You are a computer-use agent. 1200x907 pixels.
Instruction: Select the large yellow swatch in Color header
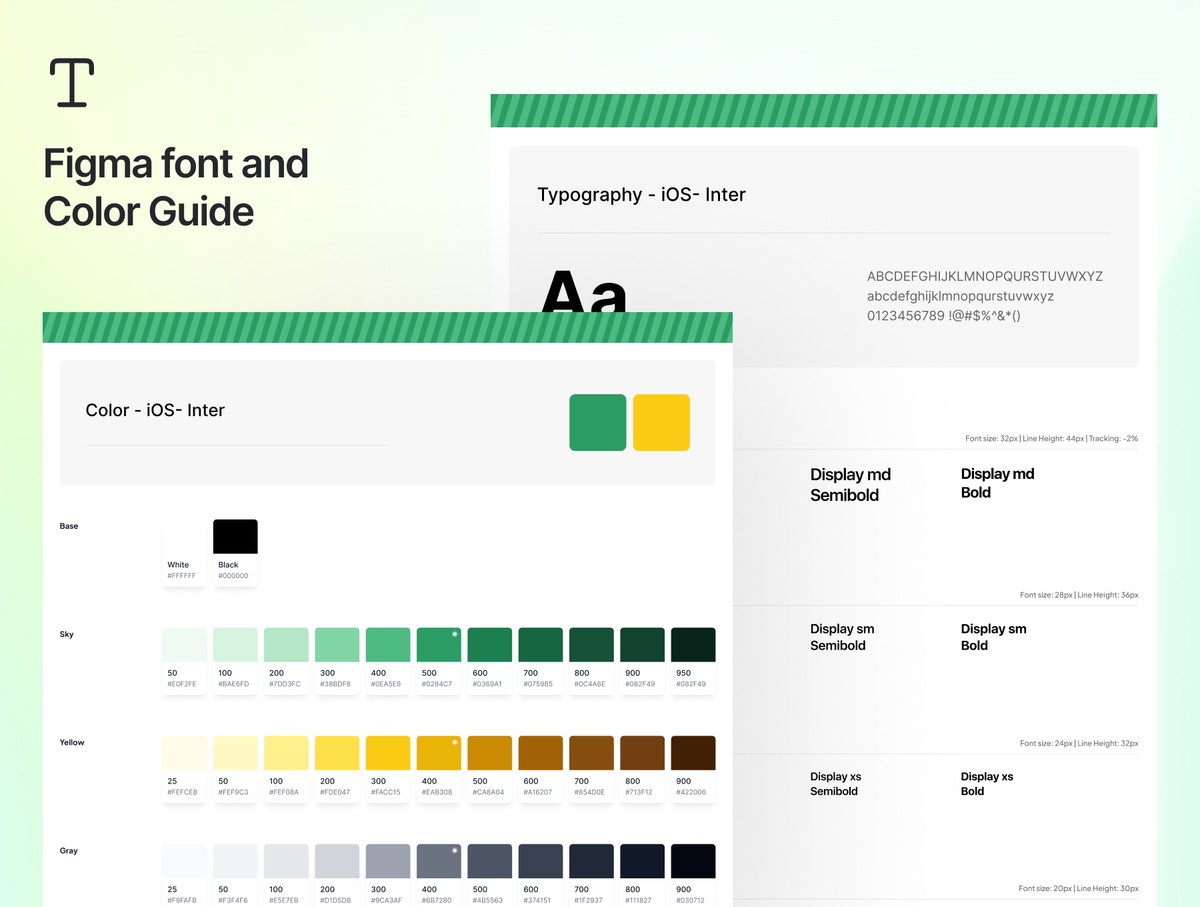661,422
